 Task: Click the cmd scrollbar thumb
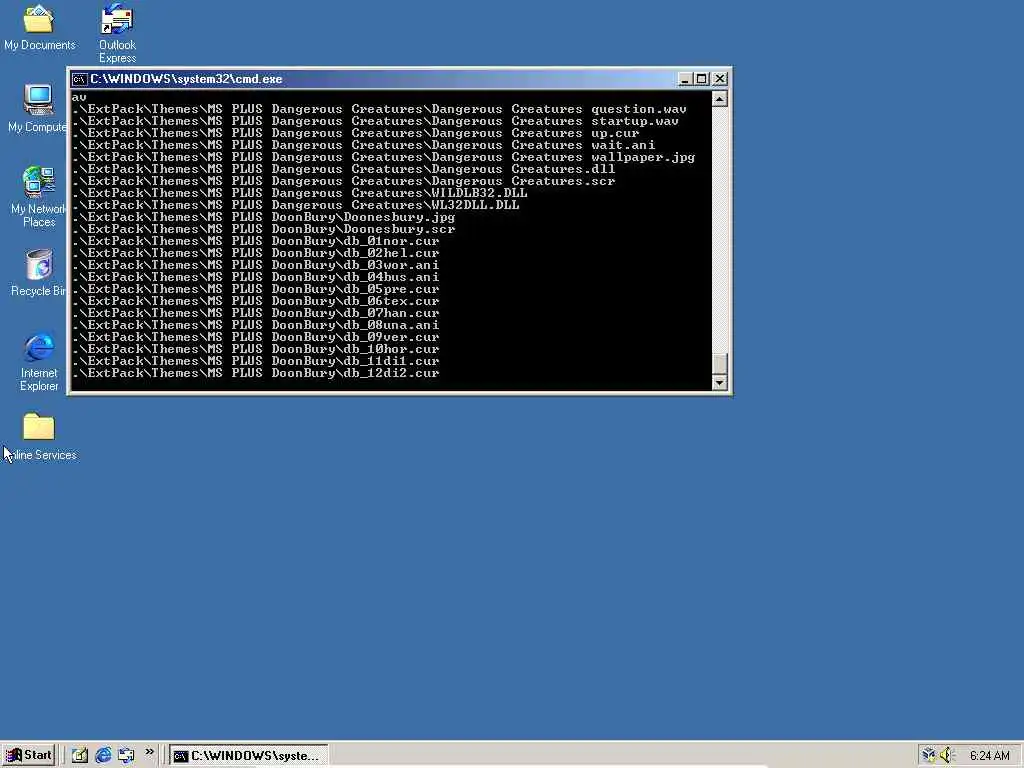pos(720,364)
